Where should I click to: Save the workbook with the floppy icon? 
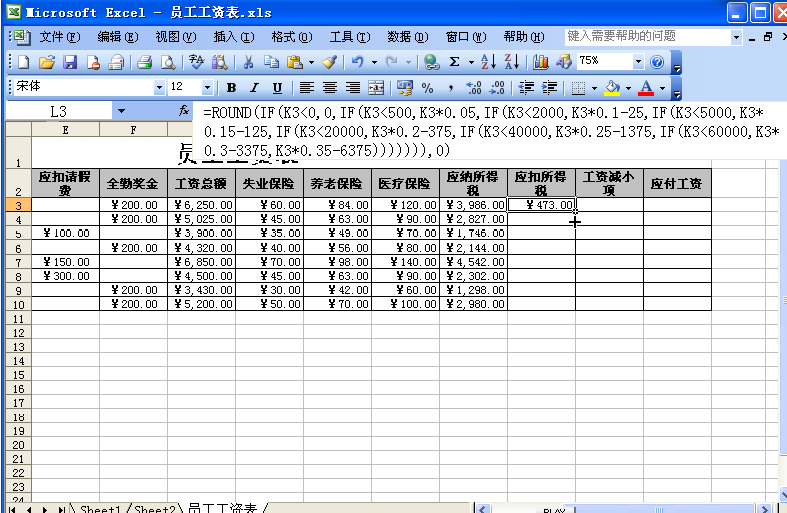coord(70,62)
